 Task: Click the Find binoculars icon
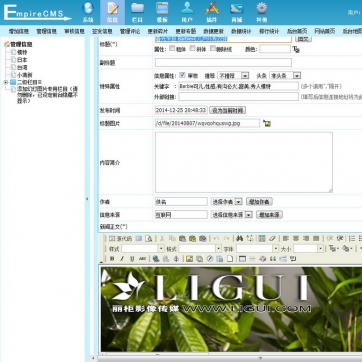click(x=239, y=239)
